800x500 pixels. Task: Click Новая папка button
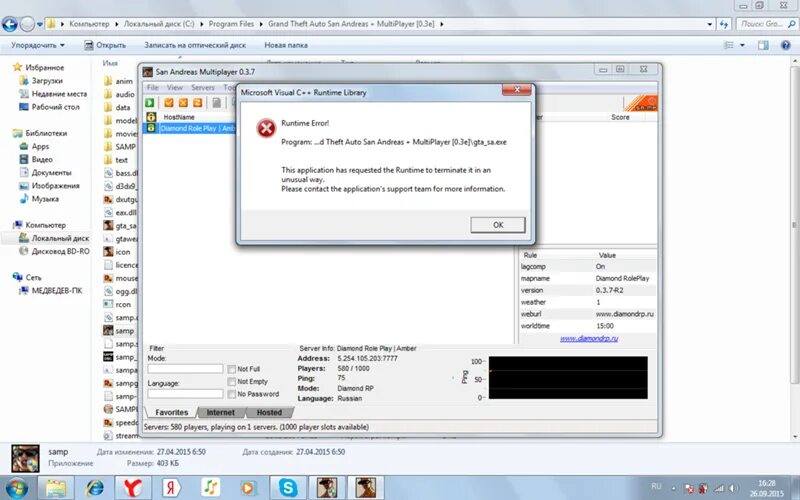coord(286,45)
